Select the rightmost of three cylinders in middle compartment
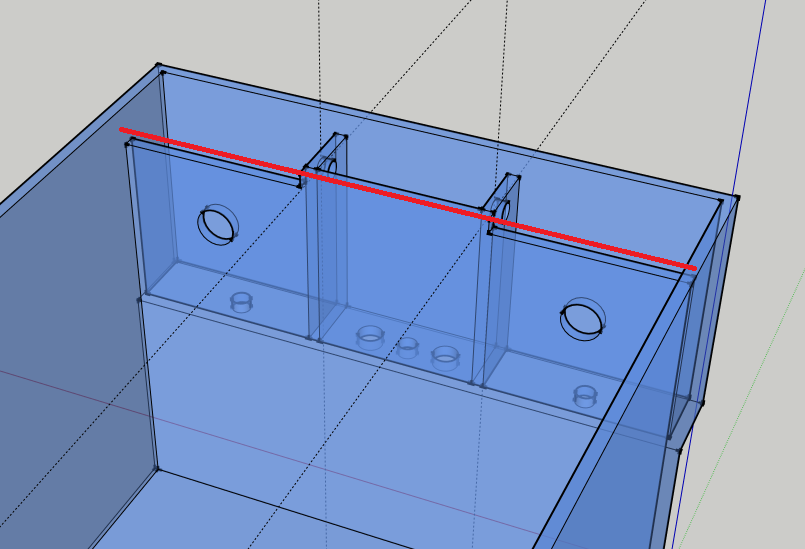This screenshot has width=805, height=549. (445, 358)
